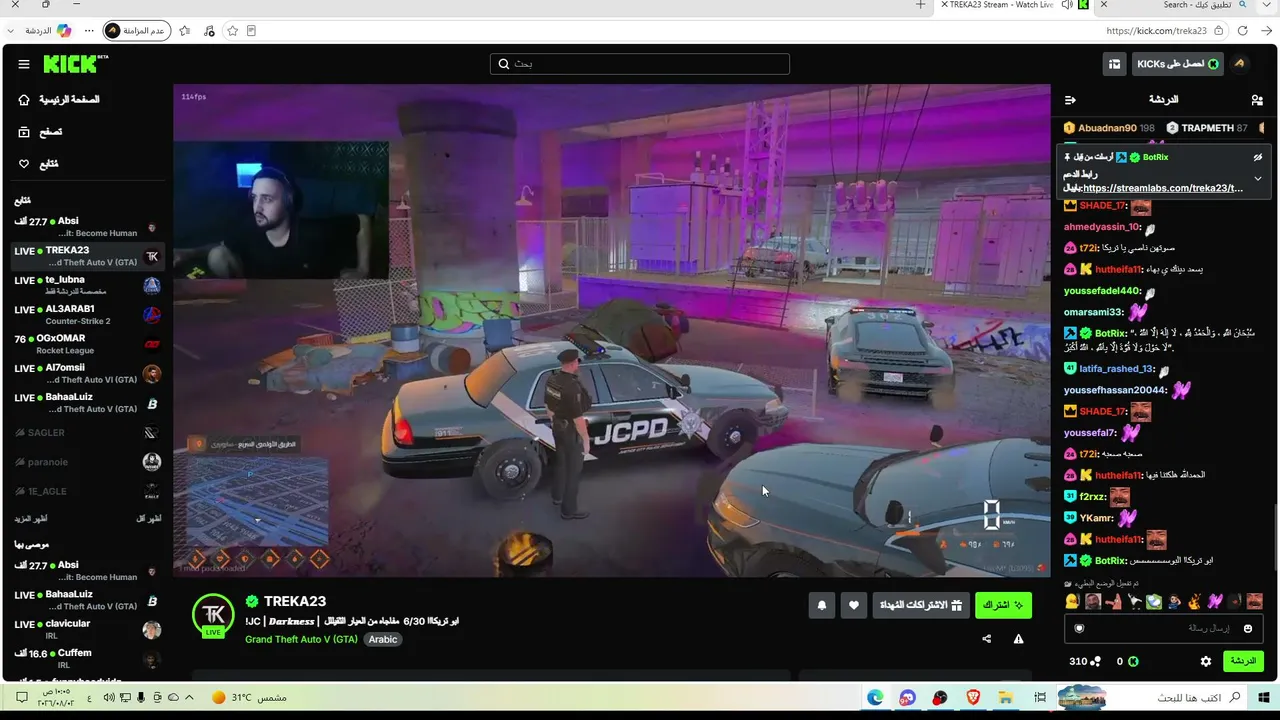
Task: Mute the TREKA23 tab audio icon
Action: point(1066,5)
